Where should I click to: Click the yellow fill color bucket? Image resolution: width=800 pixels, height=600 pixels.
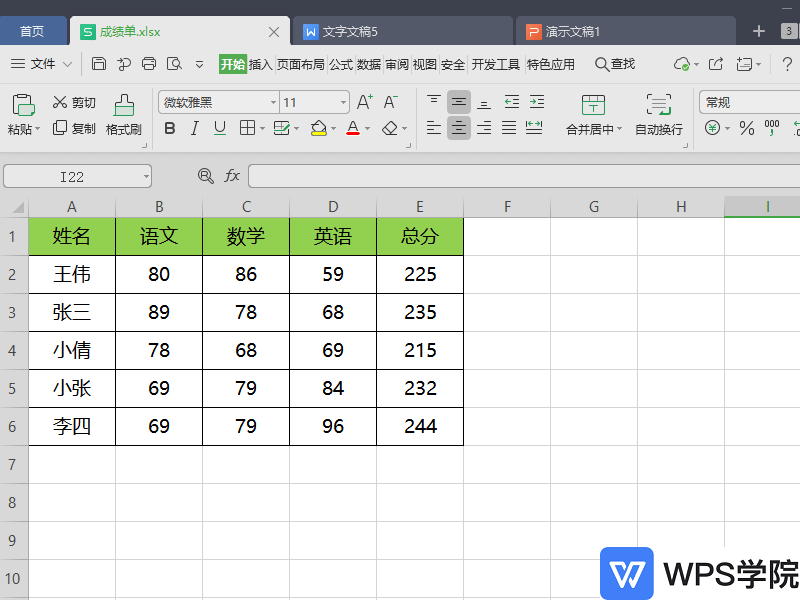point(318,128)
